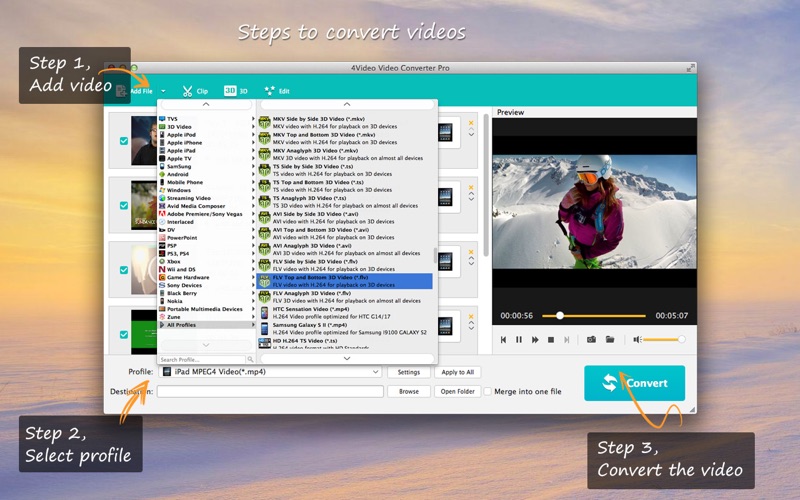Viewport: 800px width, 500px height.
Task: Uncheck the fourth video's checkbox
Action: click(124, 334)
